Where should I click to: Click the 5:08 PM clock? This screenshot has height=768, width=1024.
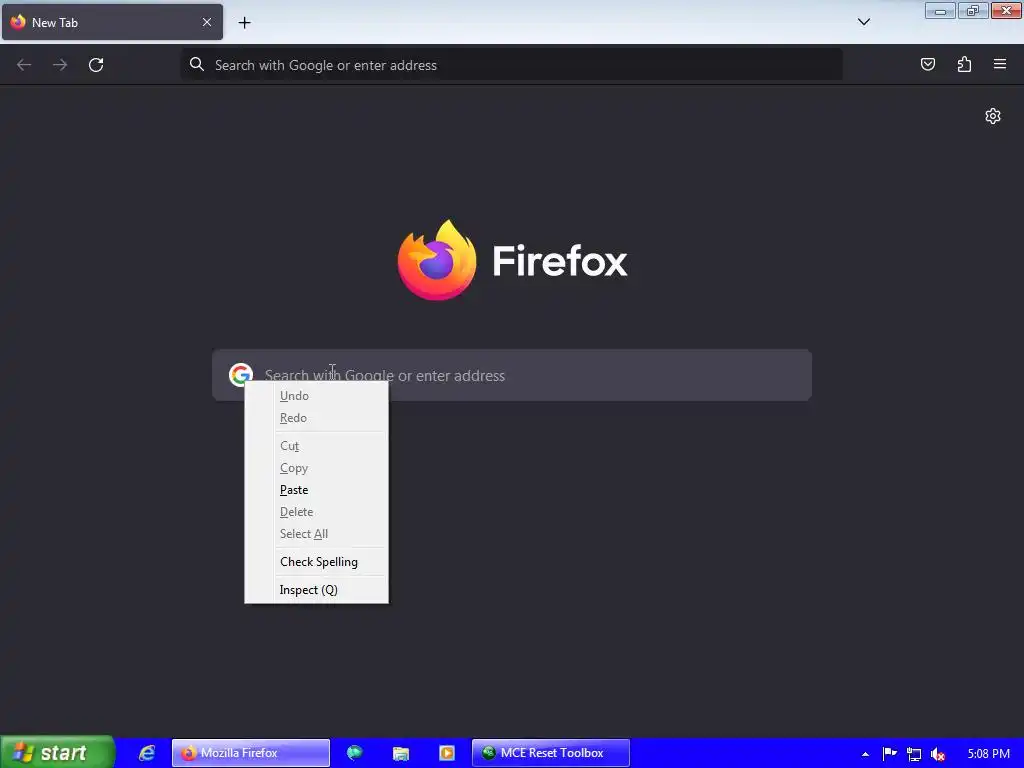988,754
